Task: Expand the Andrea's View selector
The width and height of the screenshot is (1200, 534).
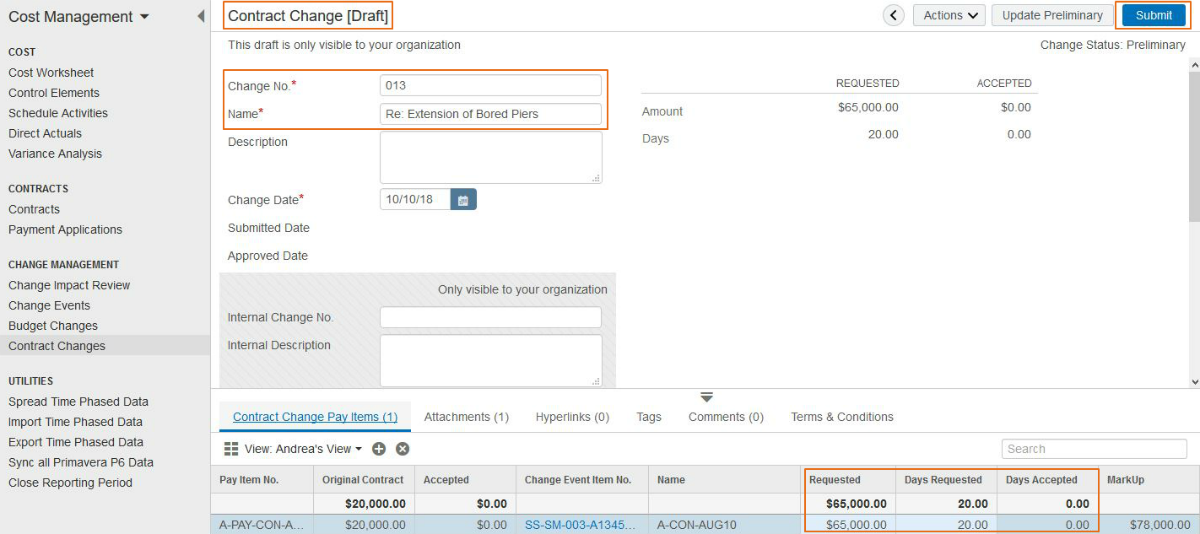Action: pyautogui.click(x=303, y=449)
